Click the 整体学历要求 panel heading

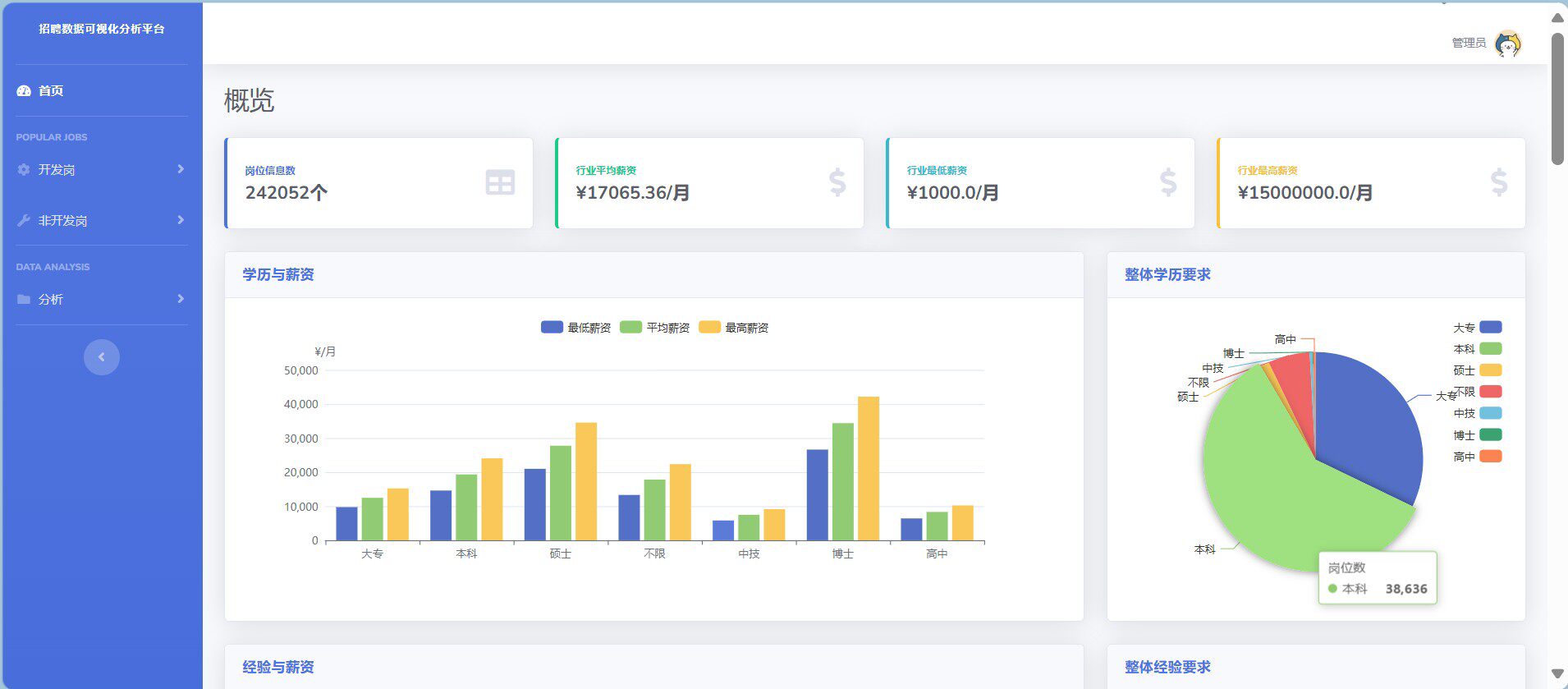(x=1167, y=274)
